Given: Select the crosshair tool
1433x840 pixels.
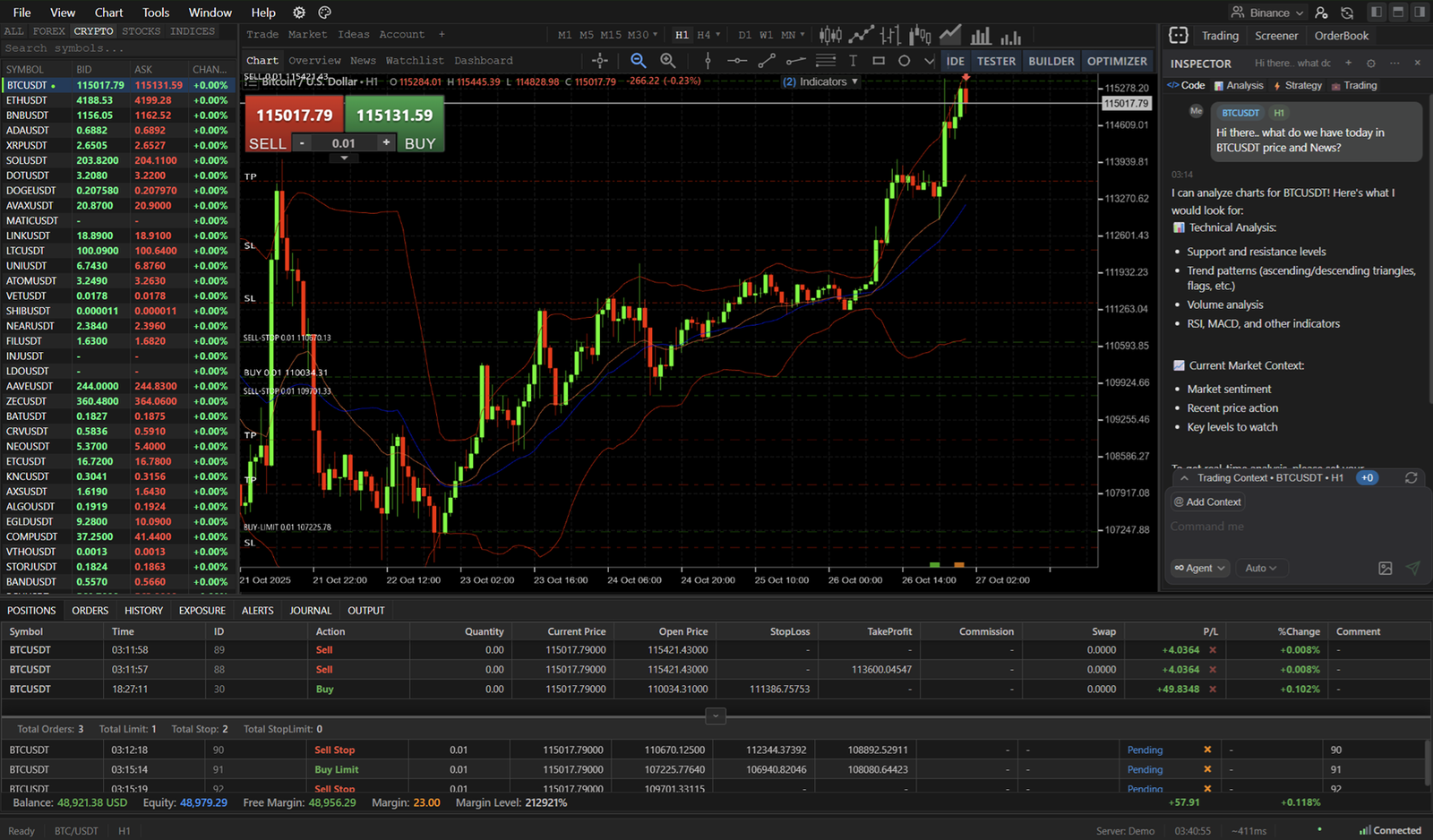Looking at the screenshot, I should 600,60.
